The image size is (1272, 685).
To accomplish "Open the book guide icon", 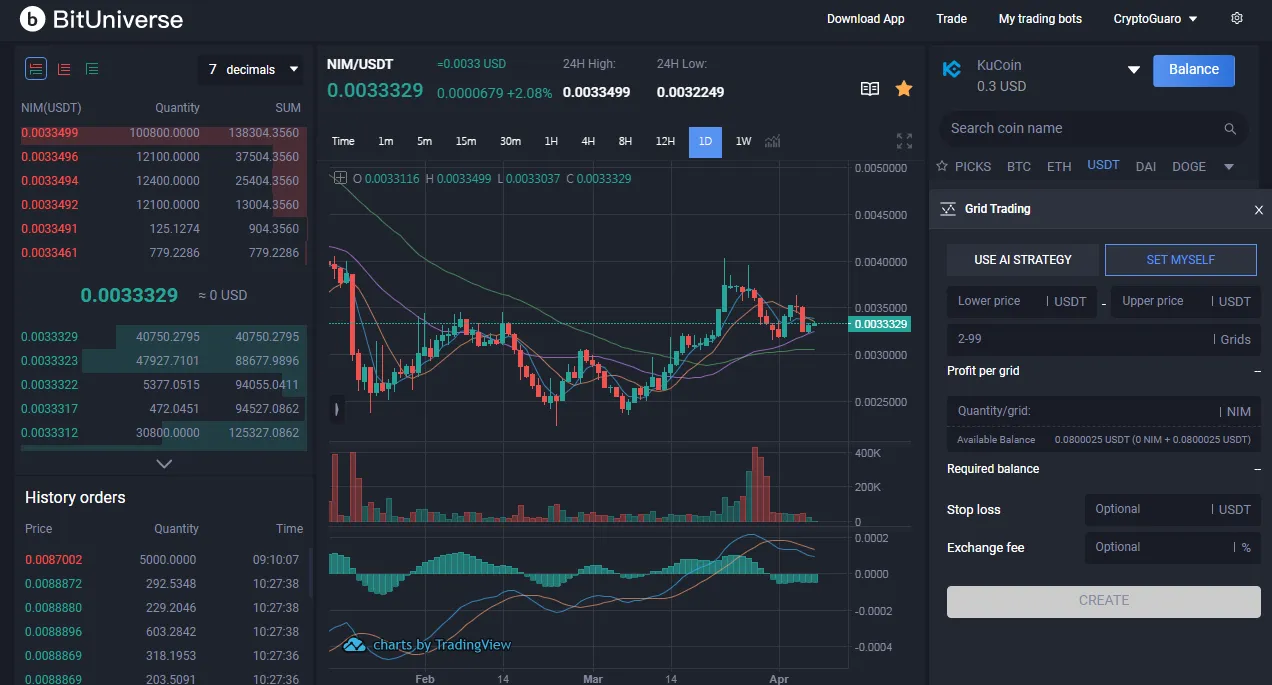I will tap(870, 89).
